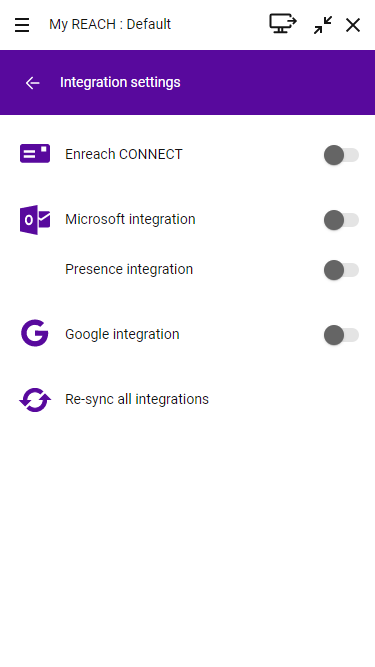
Task: Enable the Enreach CONNECT toggle
Action: (x=341, y=155)
